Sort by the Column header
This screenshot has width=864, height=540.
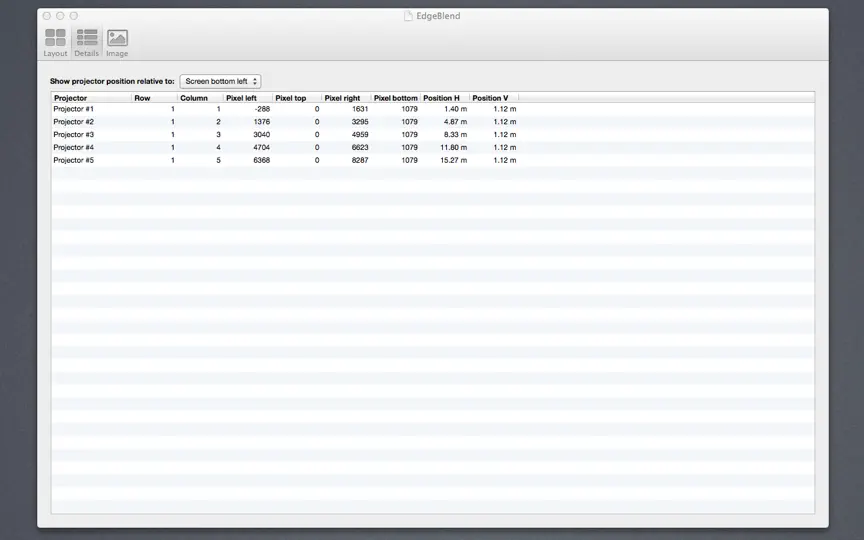click(201, 98)
